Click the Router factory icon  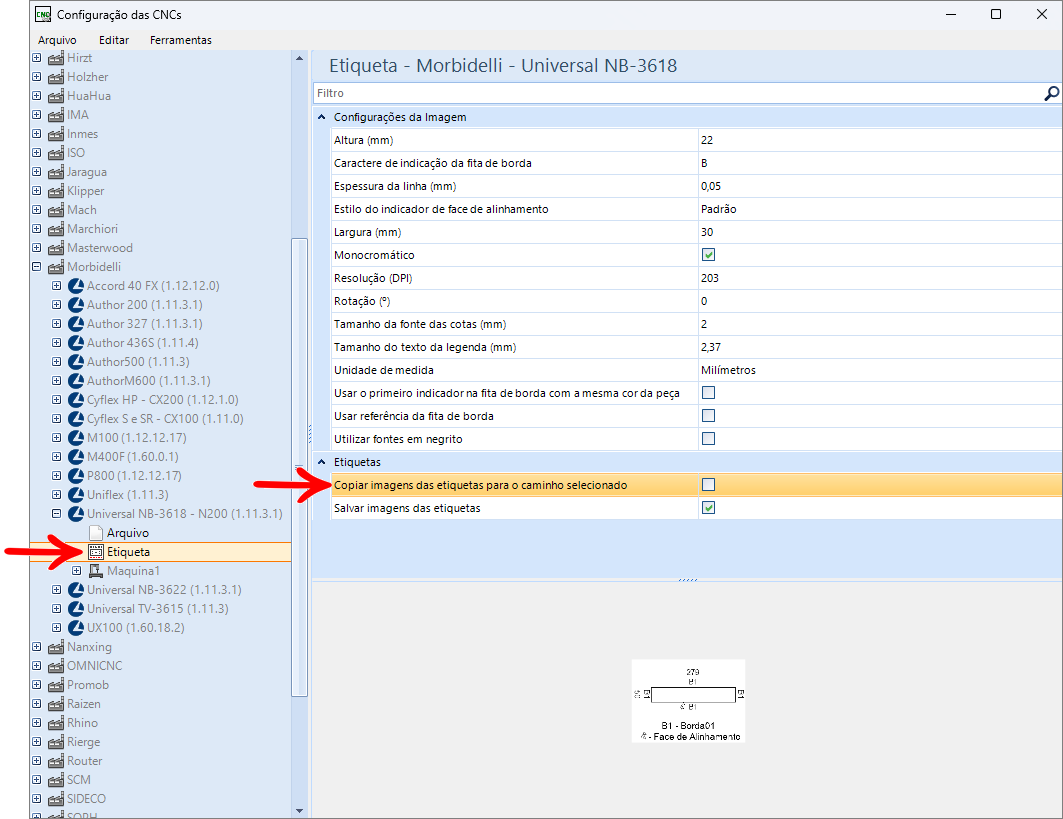pos(56,761)
